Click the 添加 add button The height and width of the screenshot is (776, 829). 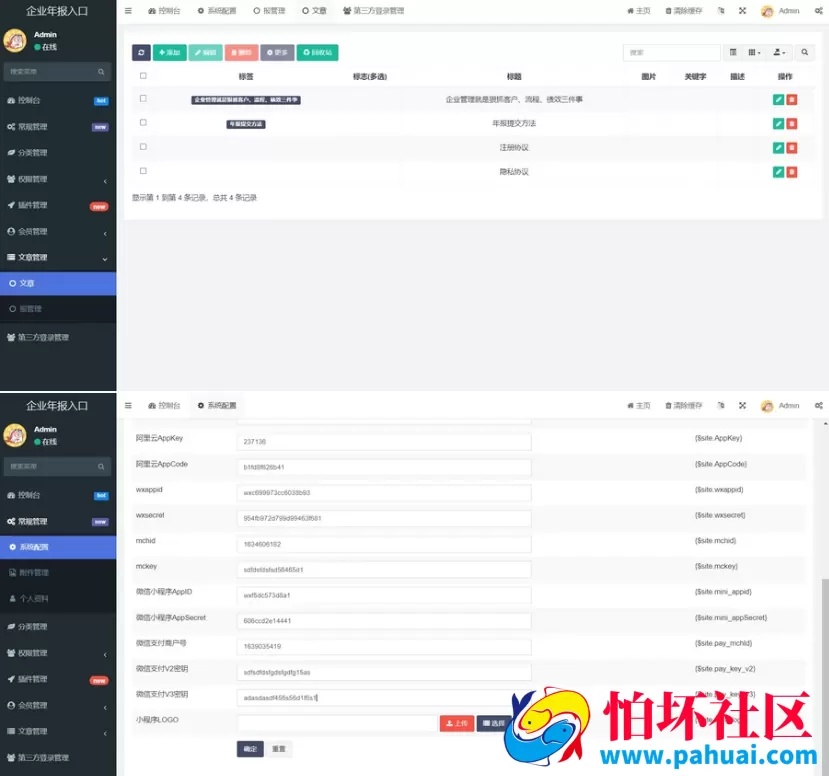point(168,51)
